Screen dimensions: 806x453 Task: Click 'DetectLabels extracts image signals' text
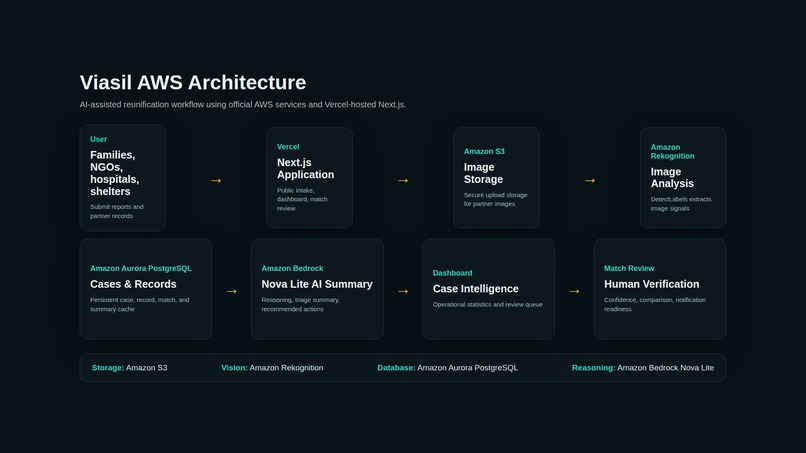click(681, 204)
